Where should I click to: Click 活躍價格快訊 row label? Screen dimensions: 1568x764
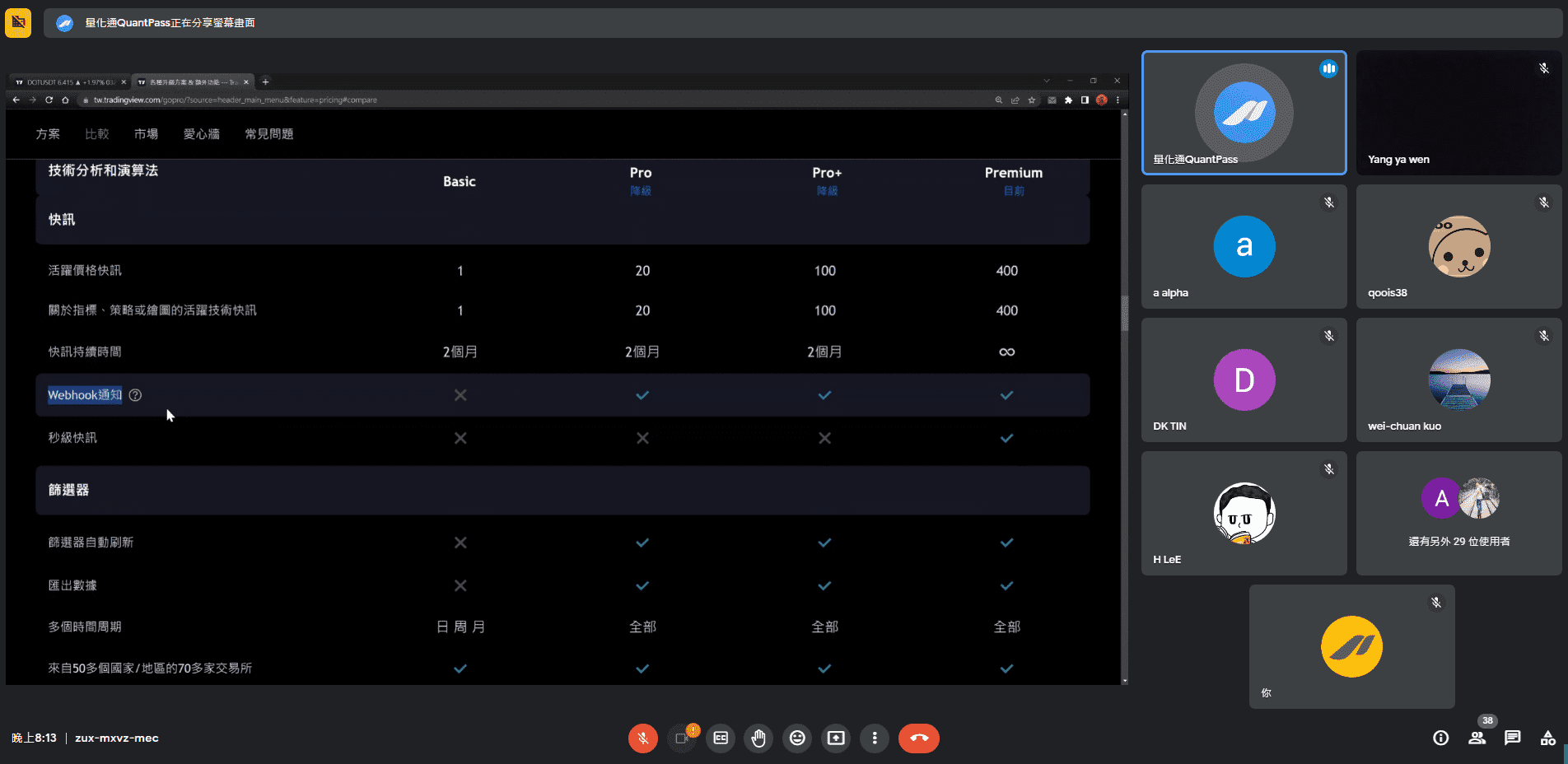85,271
